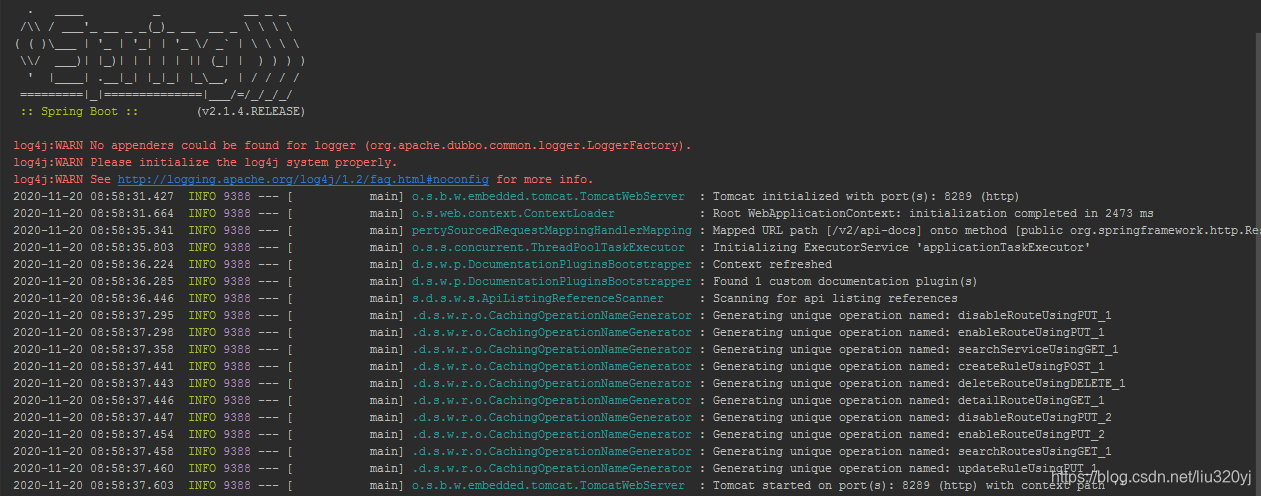Click logger name 'o.s.web.context.ContextLoader'
Image resolution: width=1261 pixels, height=496 pixels.
513,213
